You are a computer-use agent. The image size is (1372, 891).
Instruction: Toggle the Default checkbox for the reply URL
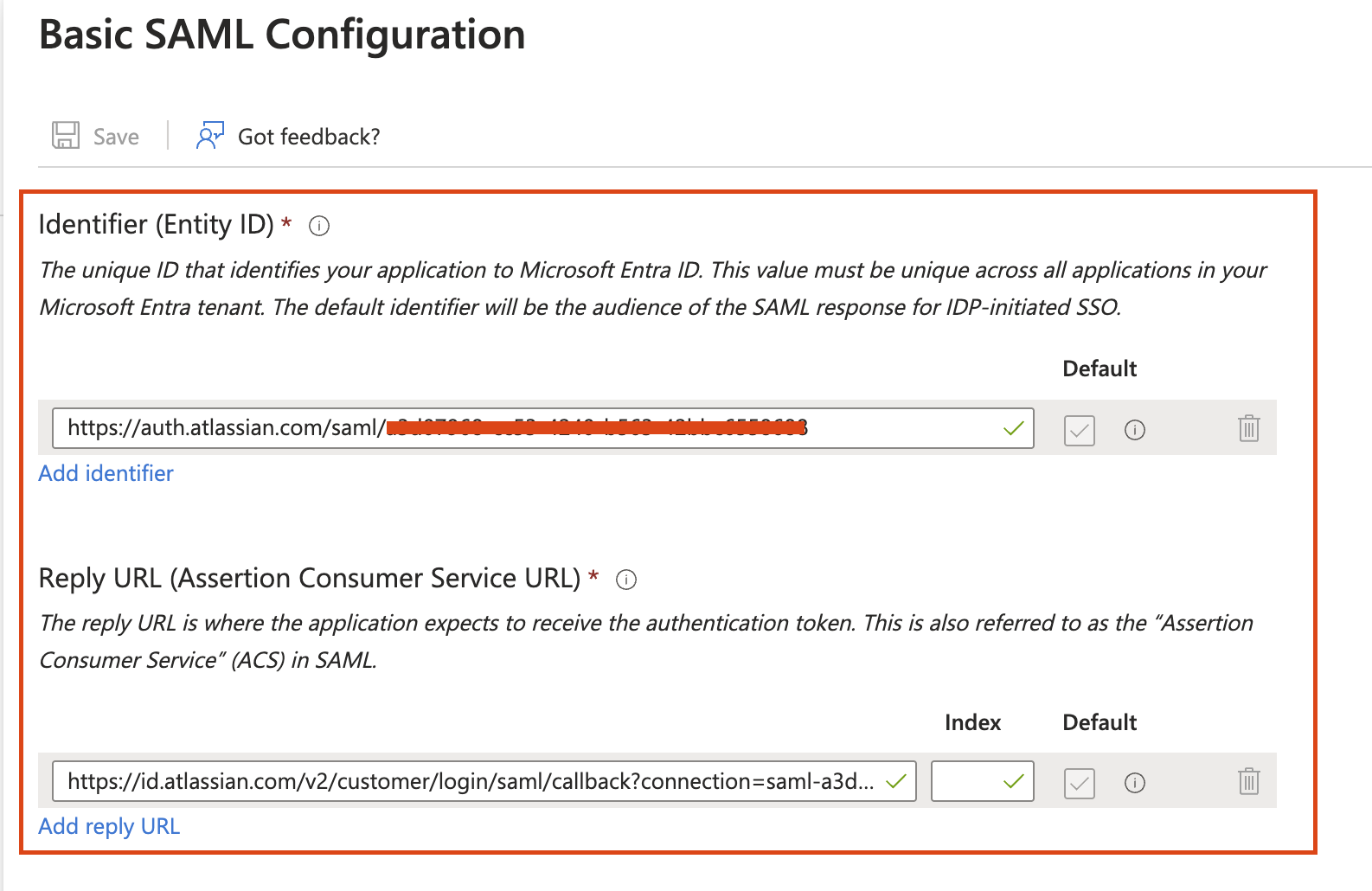(x=1080, y=783)
